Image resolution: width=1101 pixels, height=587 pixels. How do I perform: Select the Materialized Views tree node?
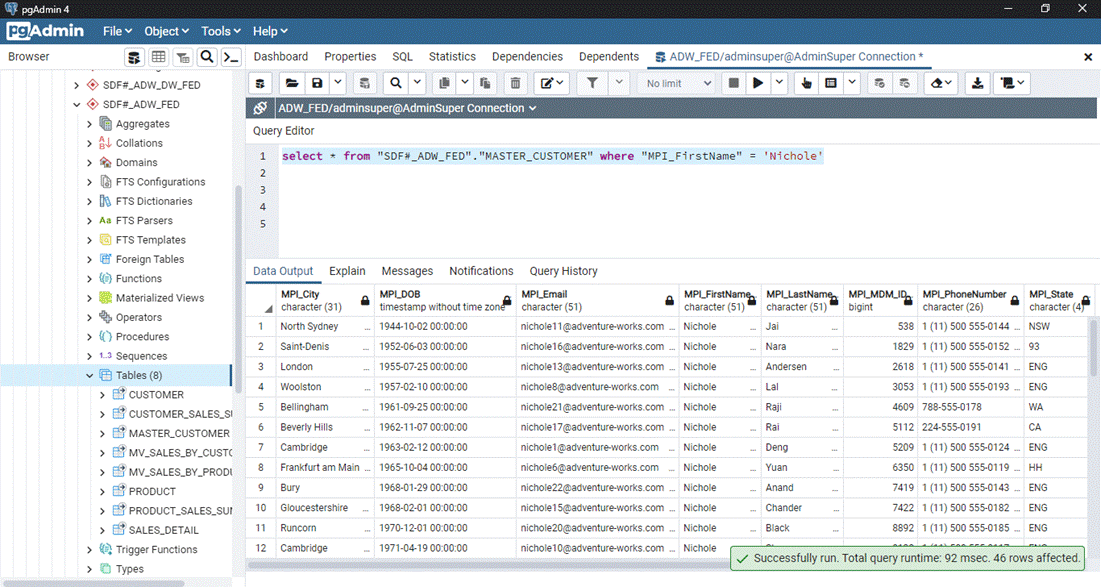coord(160,298)
